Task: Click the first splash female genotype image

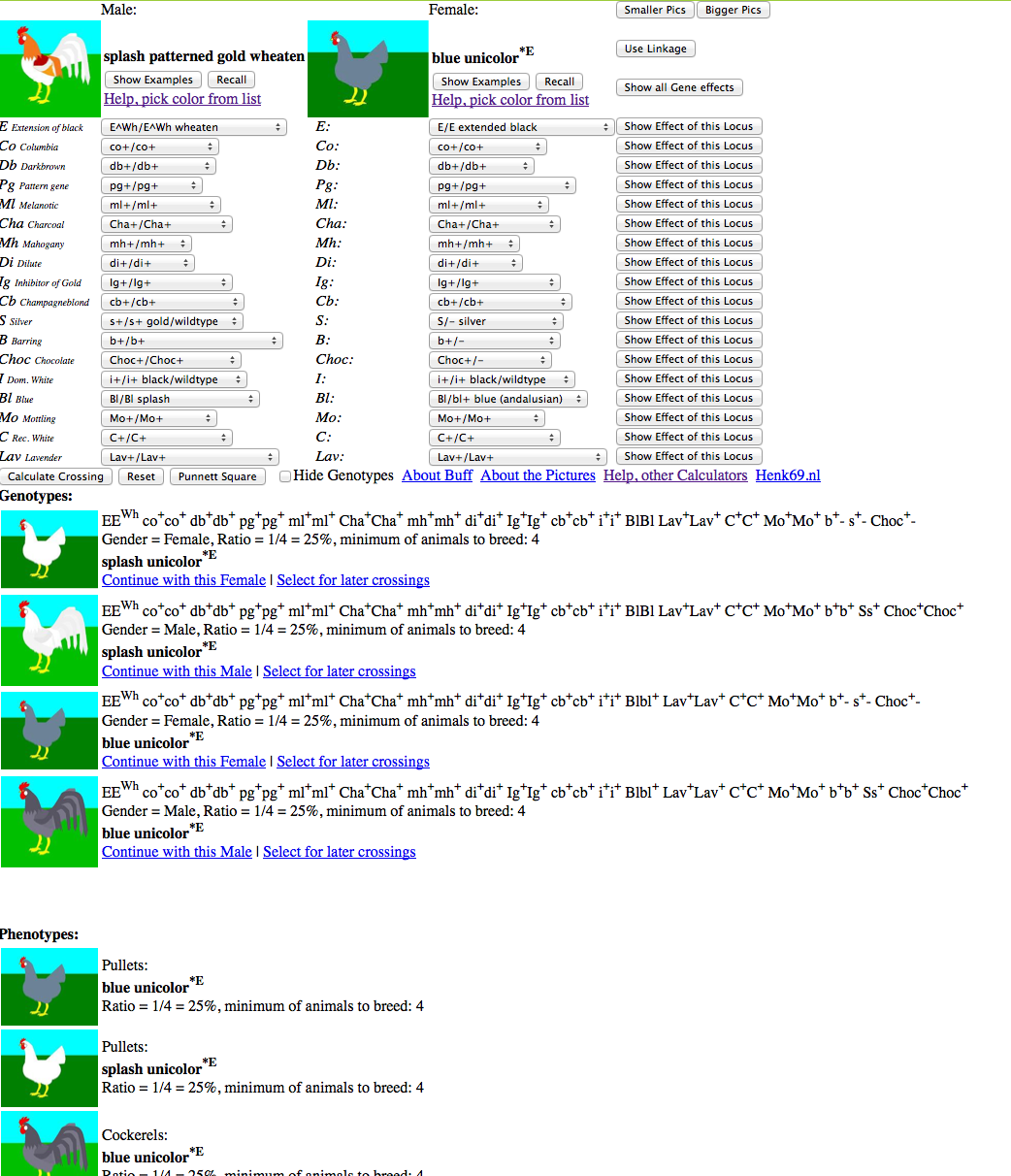Action: pyautogui.click(x=49, y=549)
